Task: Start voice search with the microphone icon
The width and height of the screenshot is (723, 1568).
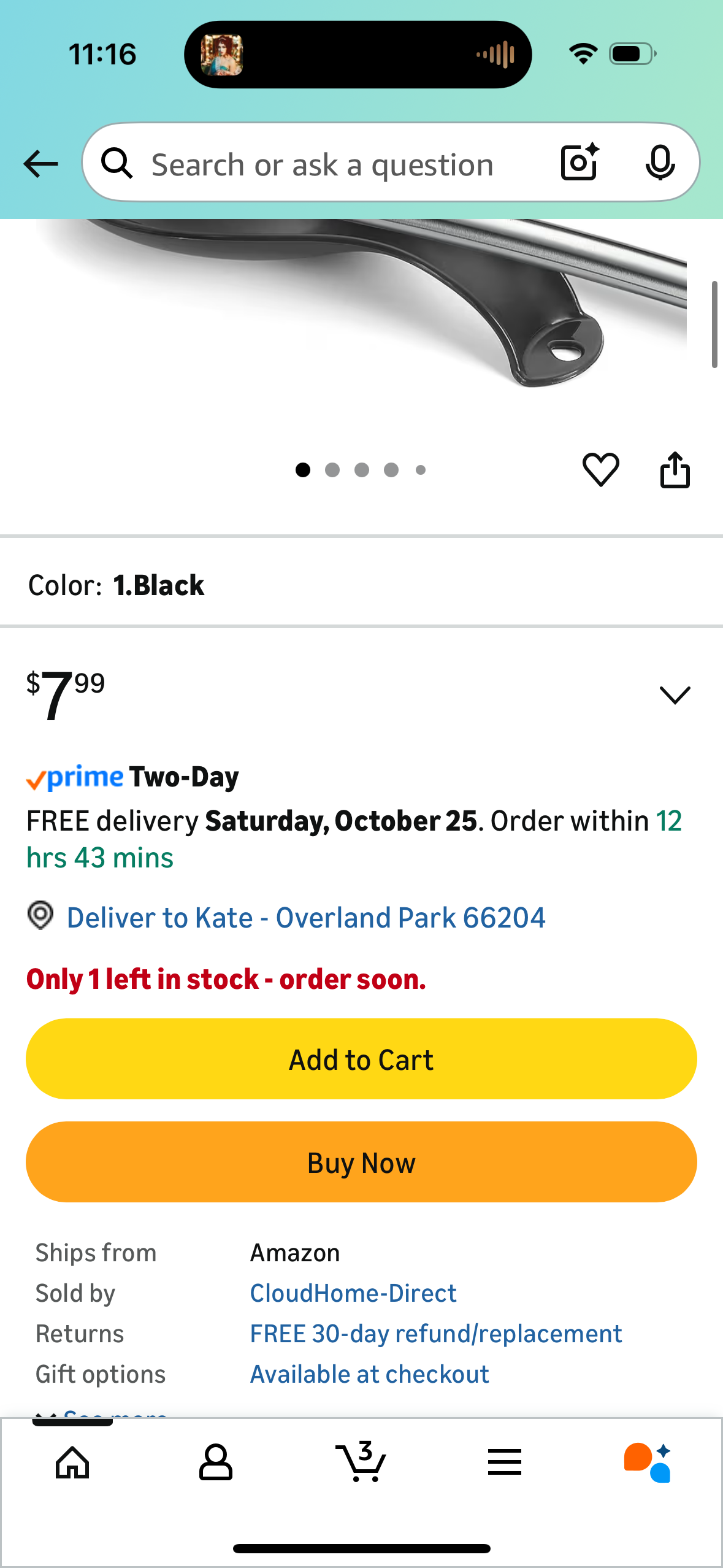Action: coord(660,163)
